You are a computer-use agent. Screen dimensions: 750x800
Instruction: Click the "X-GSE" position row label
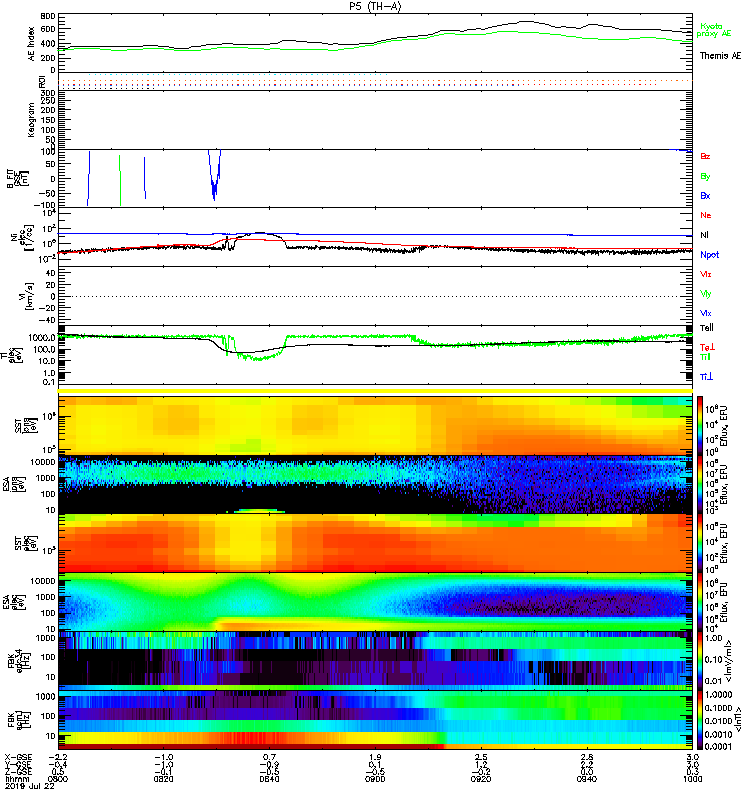tap(18, 757)
